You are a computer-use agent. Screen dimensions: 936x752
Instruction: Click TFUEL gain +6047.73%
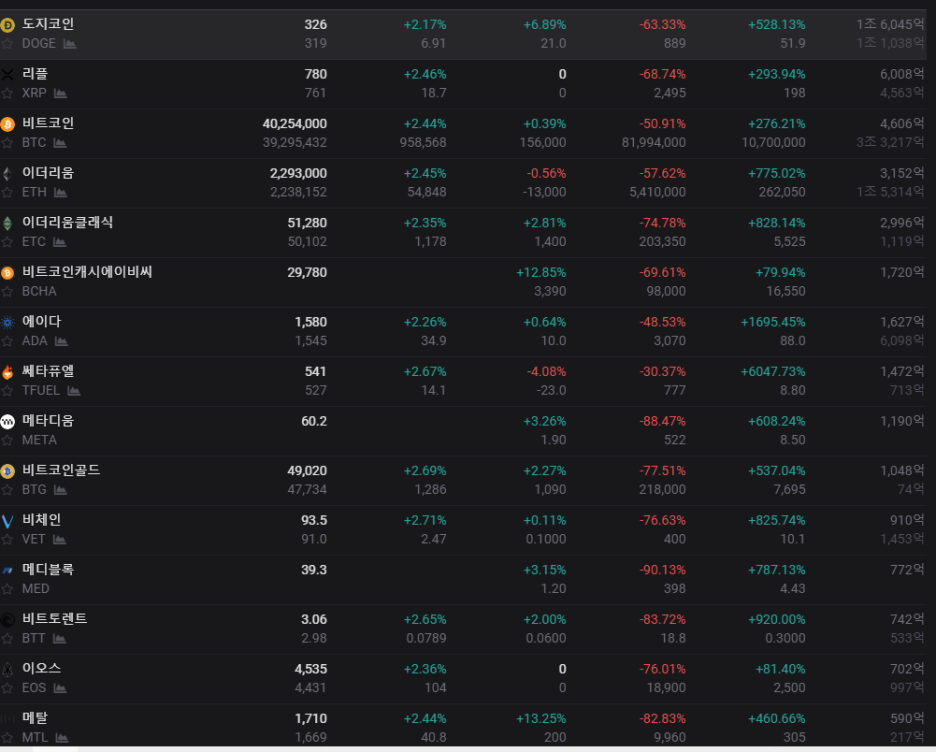773,372
